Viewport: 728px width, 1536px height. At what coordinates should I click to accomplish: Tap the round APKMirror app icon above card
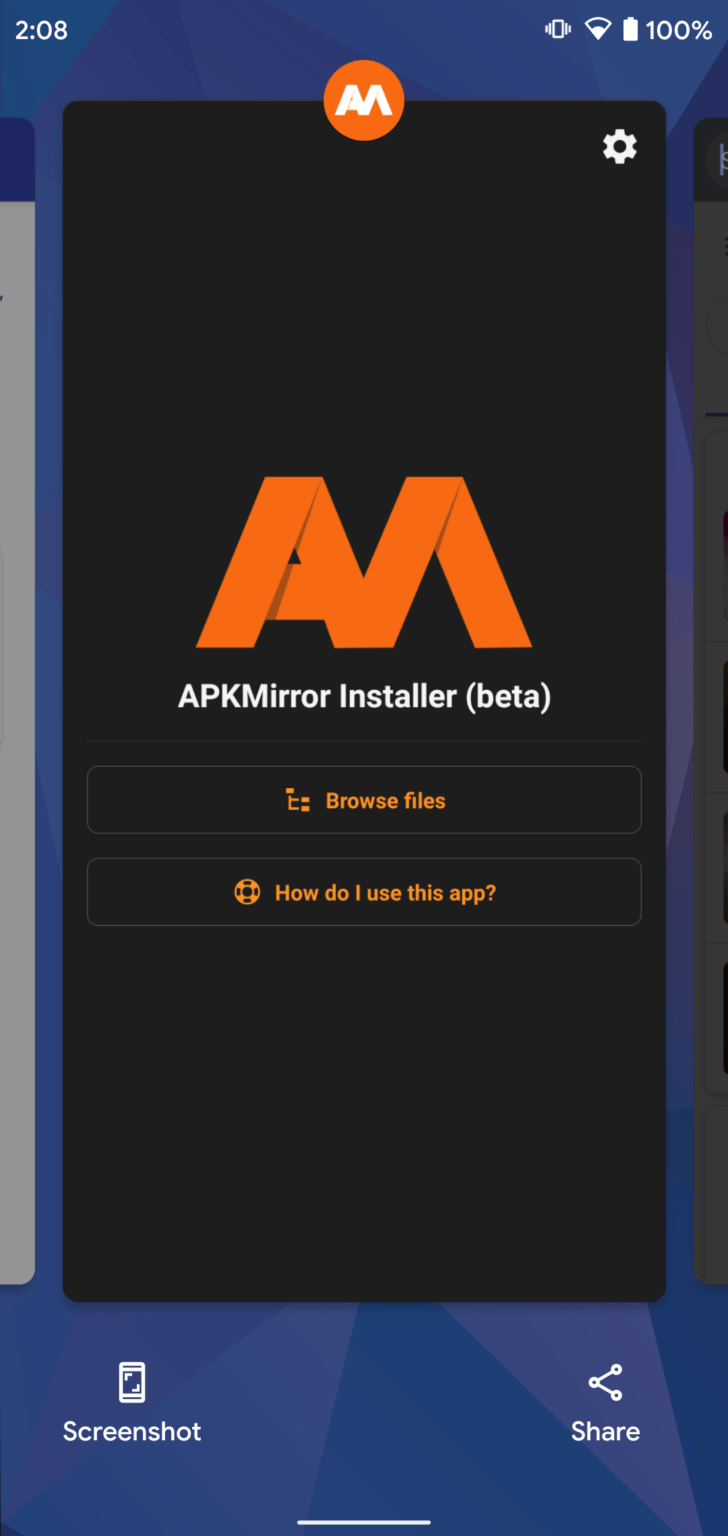tap(364, 100)
